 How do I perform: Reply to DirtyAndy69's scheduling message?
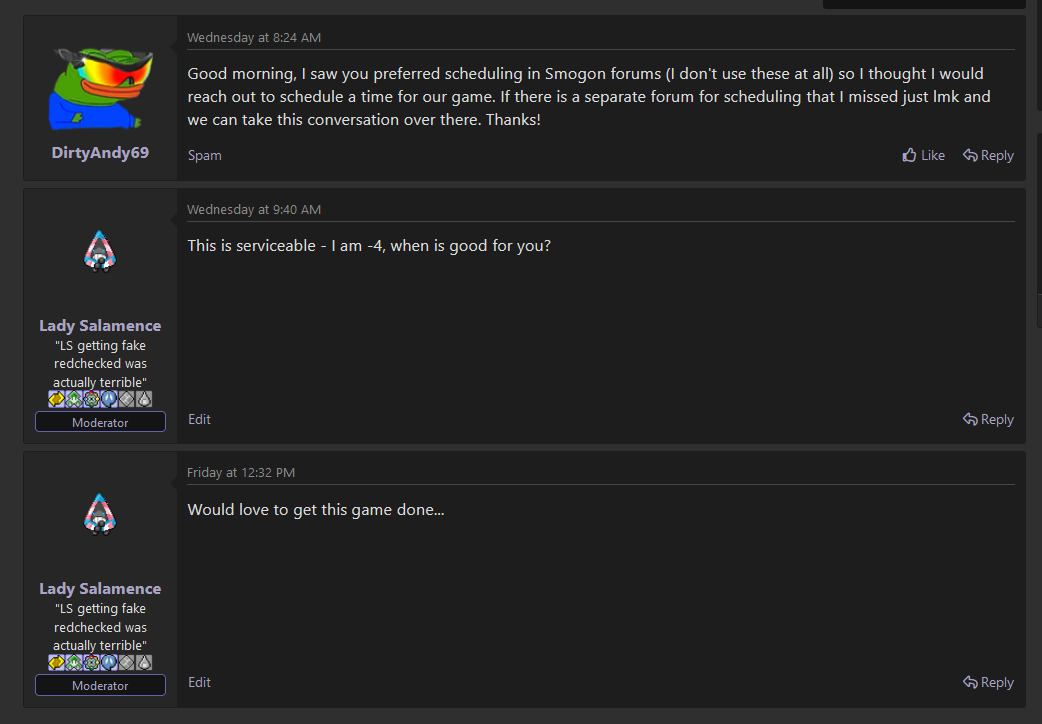click(988, 155)
